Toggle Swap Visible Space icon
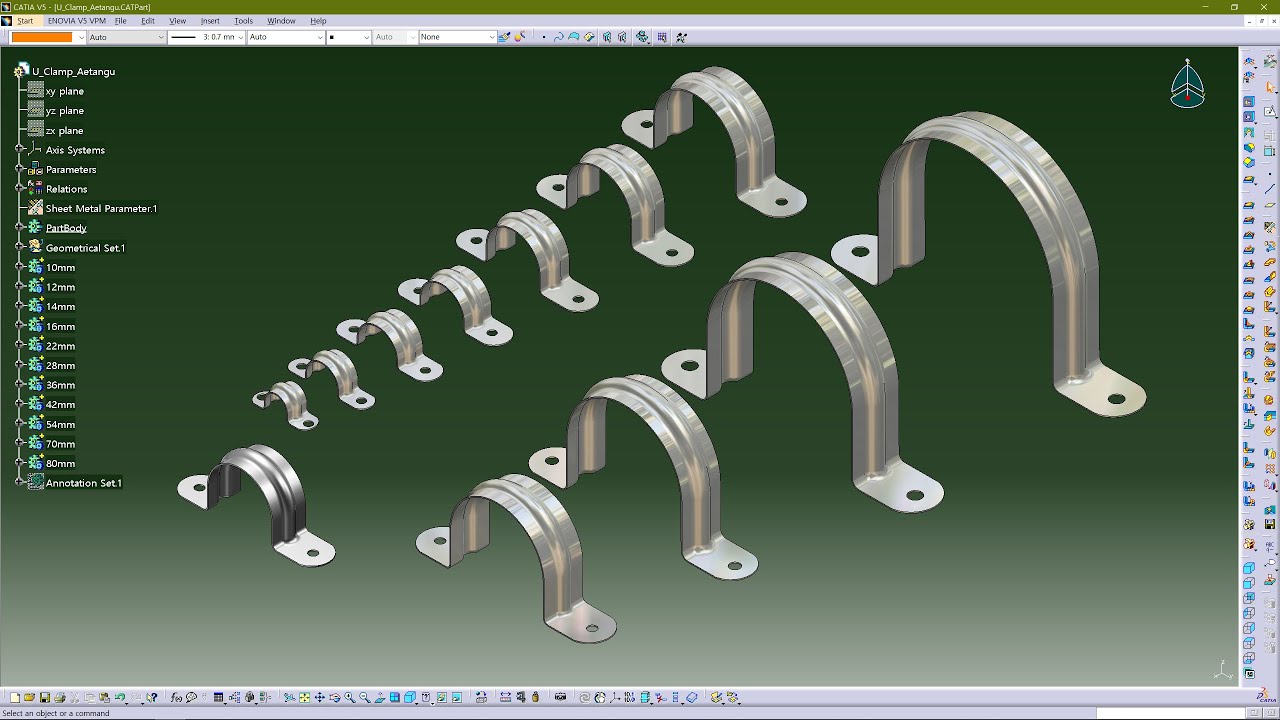Image resolution: width=1280 pixels, height=720 pixels. point(456,697)
